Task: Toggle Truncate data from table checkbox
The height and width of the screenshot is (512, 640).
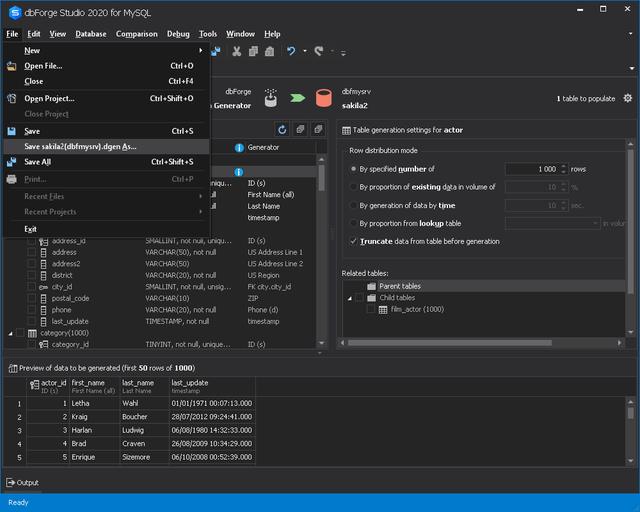Action: 353,241
